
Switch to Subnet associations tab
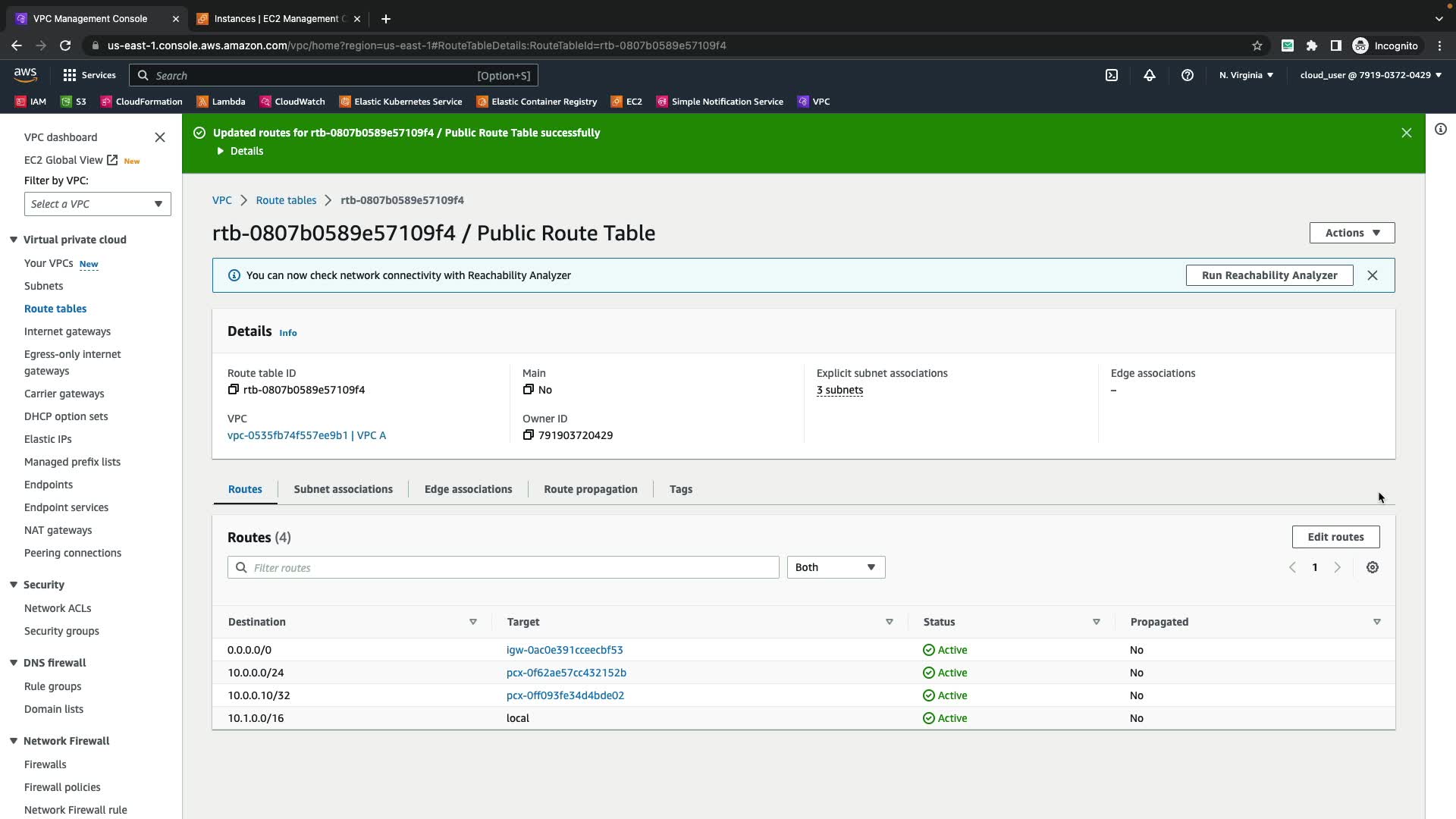343,489
